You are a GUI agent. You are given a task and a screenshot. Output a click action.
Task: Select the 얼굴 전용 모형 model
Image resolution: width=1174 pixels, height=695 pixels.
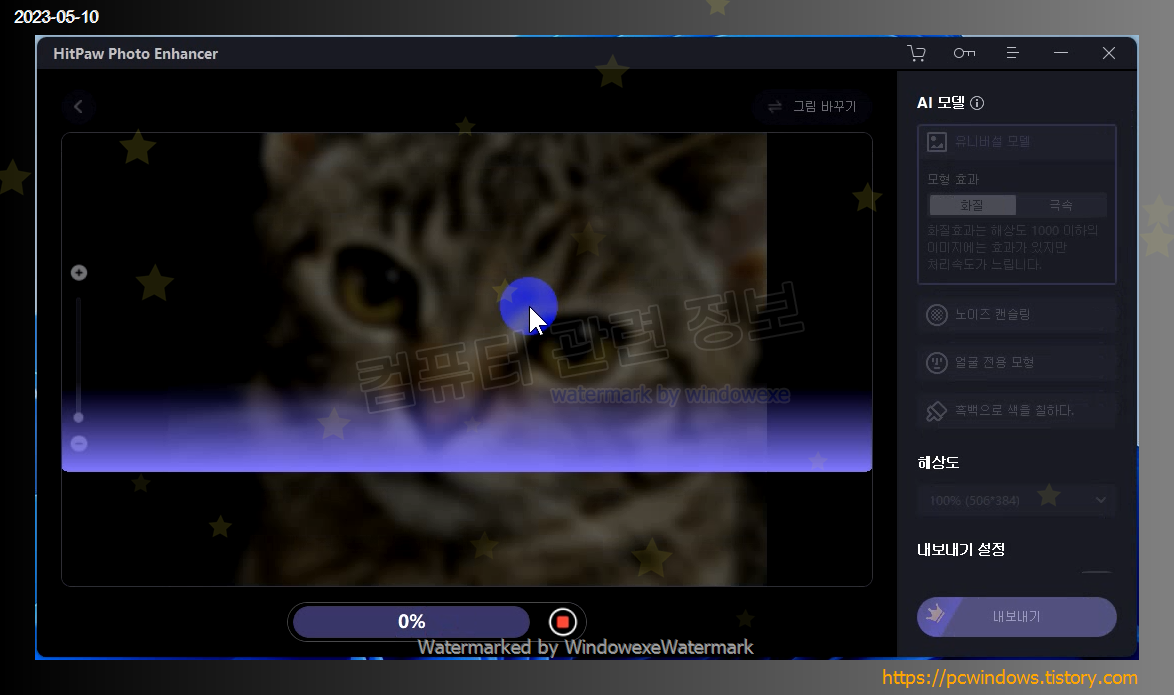pos(1017,362)
